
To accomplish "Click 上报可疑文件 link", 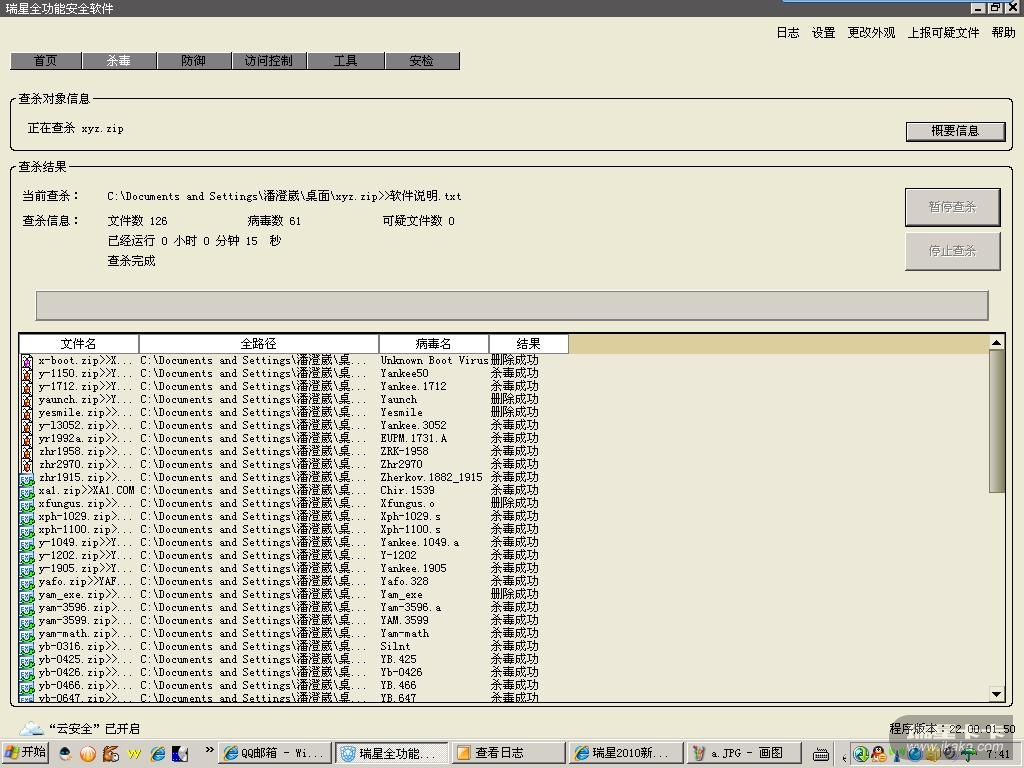I will 943,33.
